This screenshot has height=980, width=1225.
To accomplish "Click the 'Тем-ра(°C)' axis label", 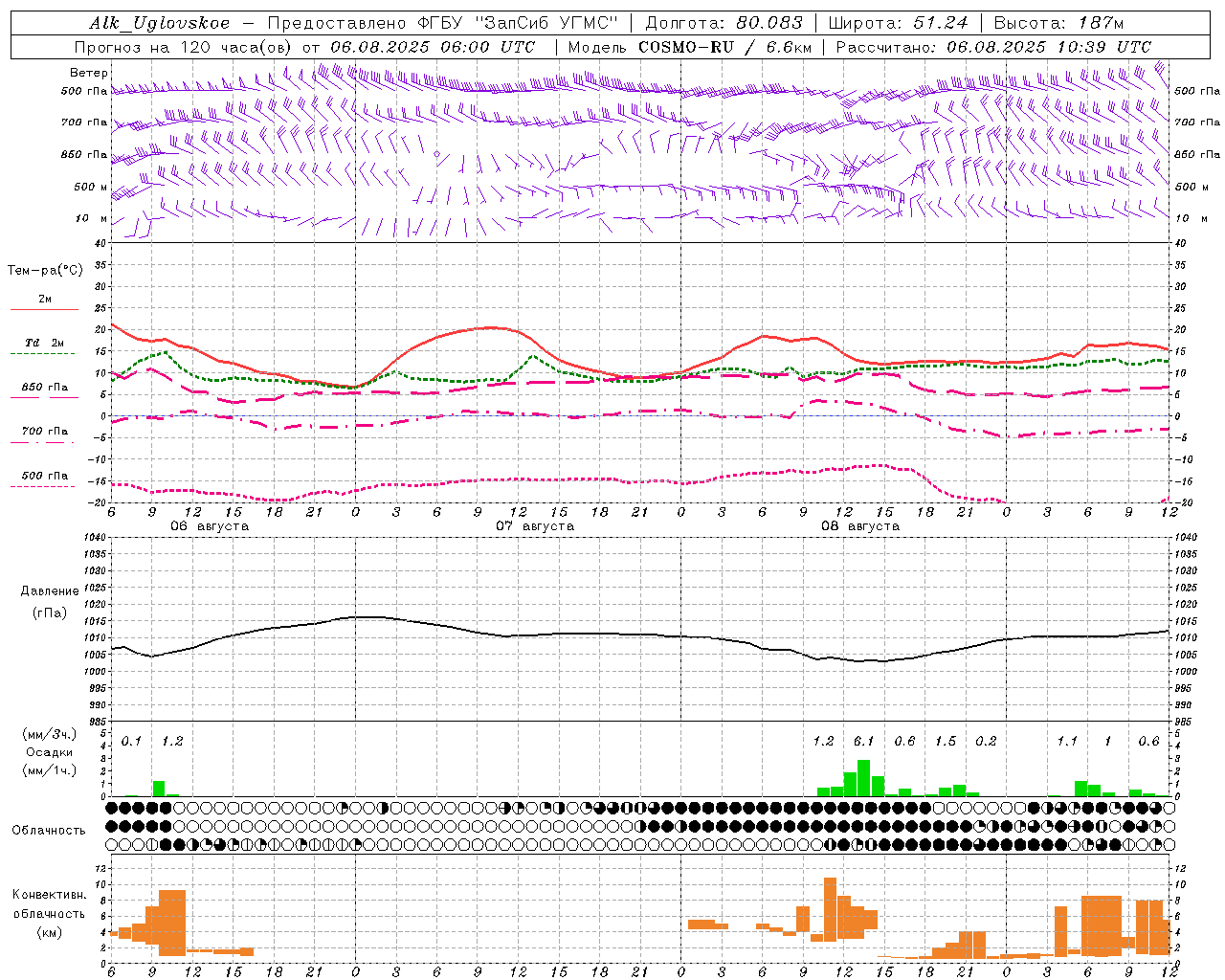I will pyautogui.click(x=45, y=271).
